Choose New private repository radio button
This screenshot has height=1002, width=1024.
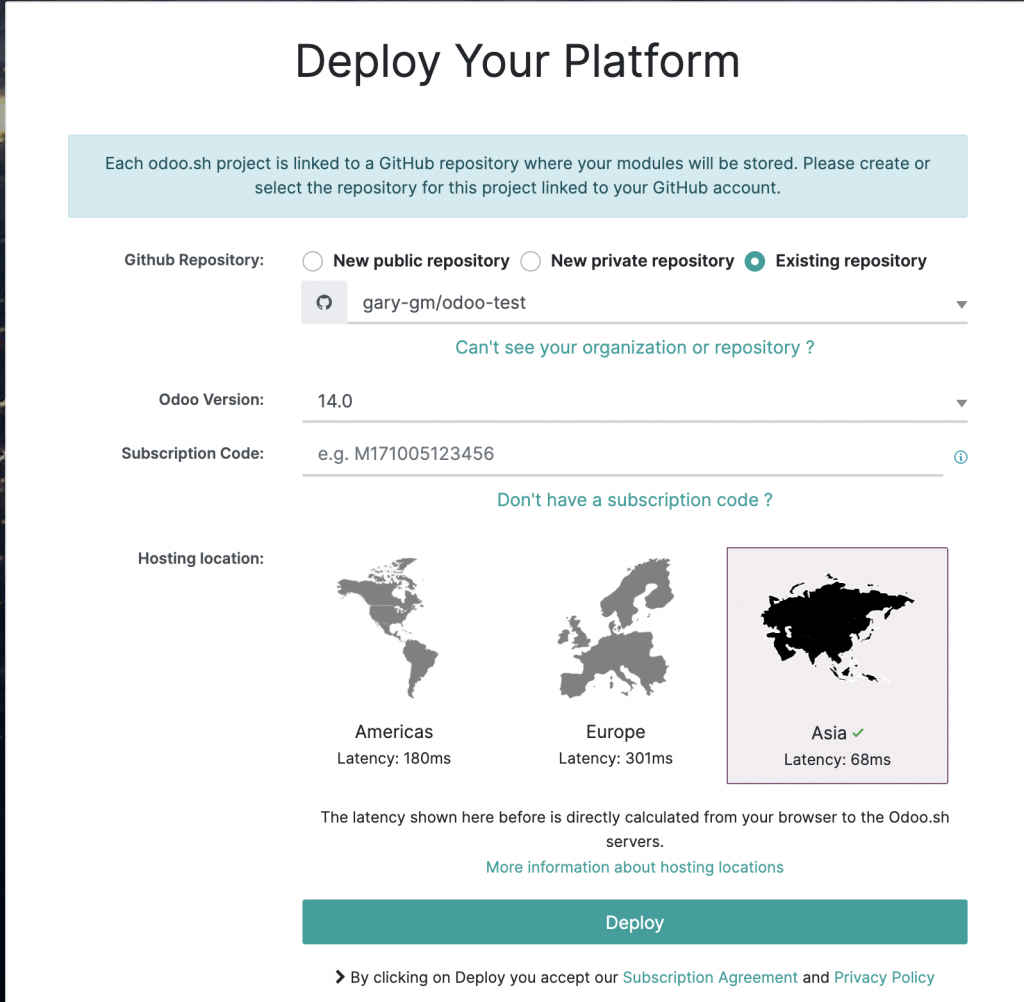[530, 261]
